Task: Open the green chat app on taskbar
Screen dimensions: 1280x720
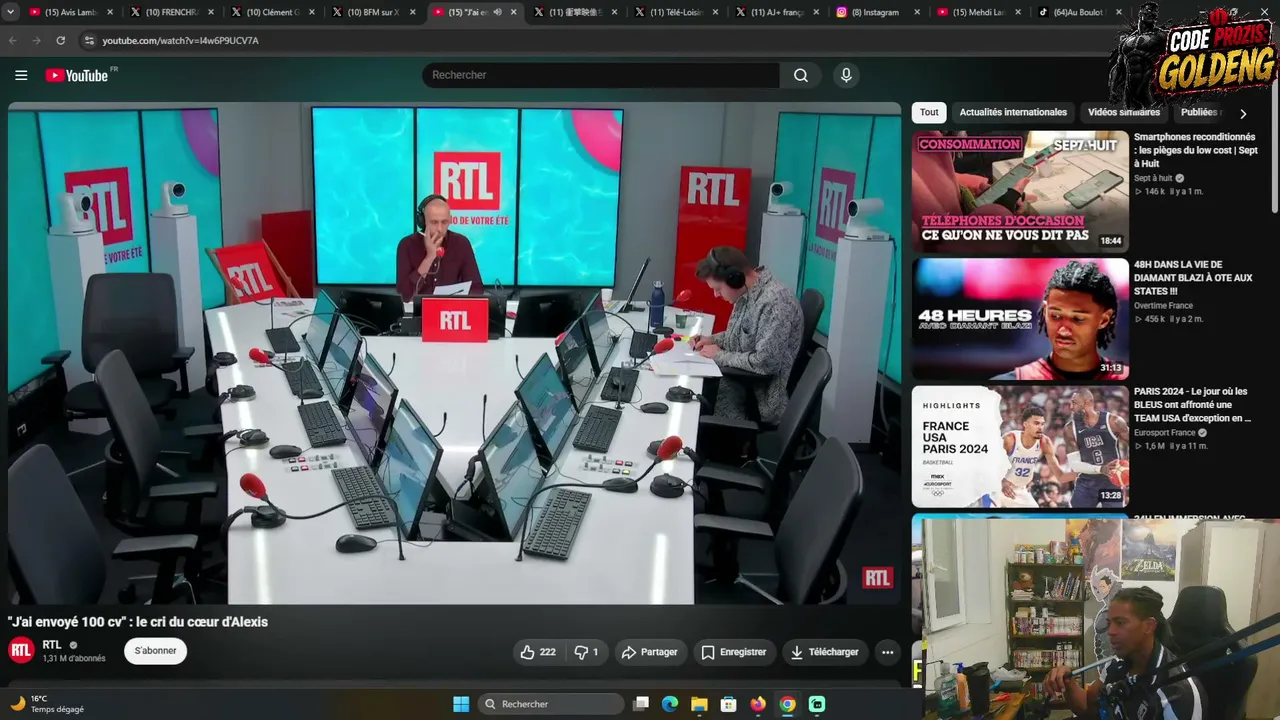Action: pos(817,704)
